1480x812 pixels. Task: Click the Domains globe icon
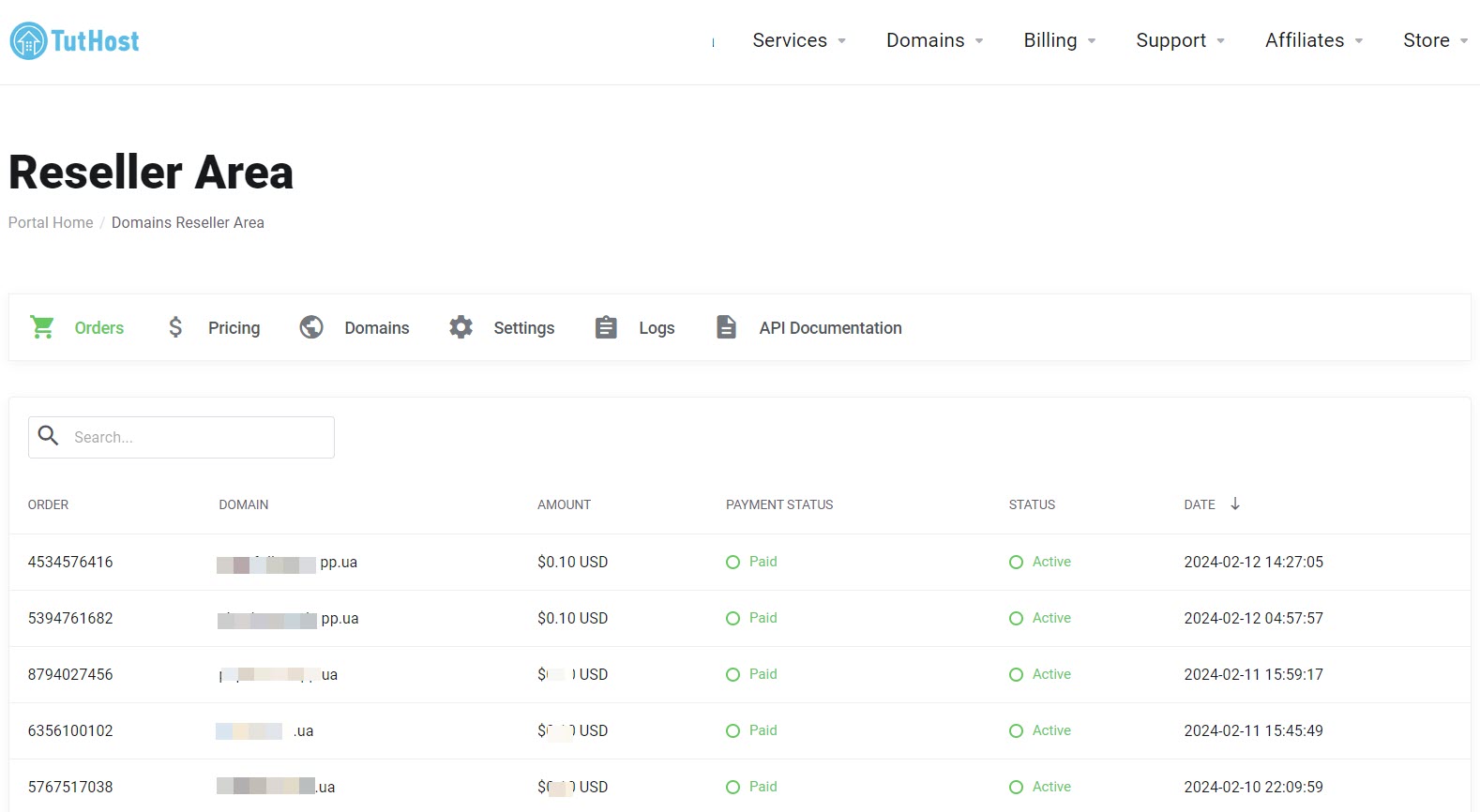311,327
